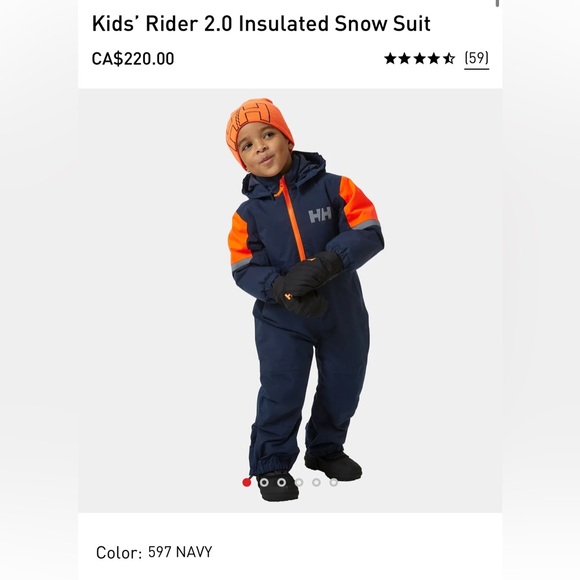The width and height of the screenshot is (580, 580).
Task: Go to the second image carousel dot
Action: [x=264, y=482]
